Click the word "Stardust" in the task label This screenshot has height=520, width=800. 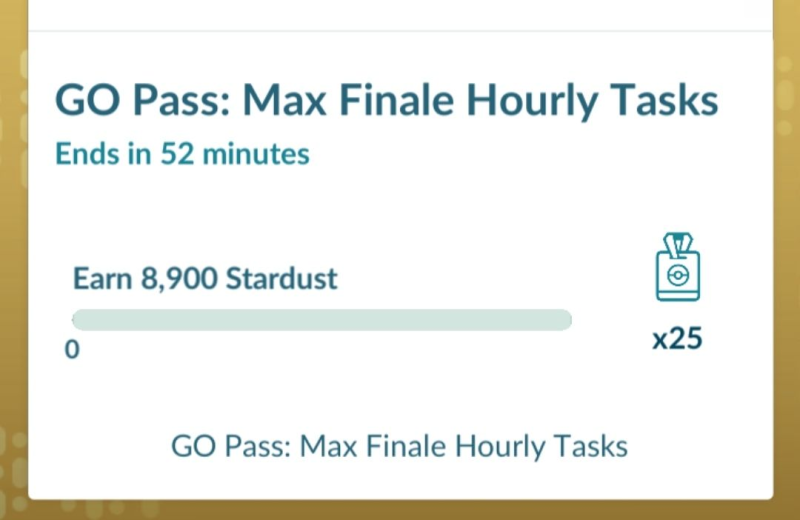[x=282, y=278]
